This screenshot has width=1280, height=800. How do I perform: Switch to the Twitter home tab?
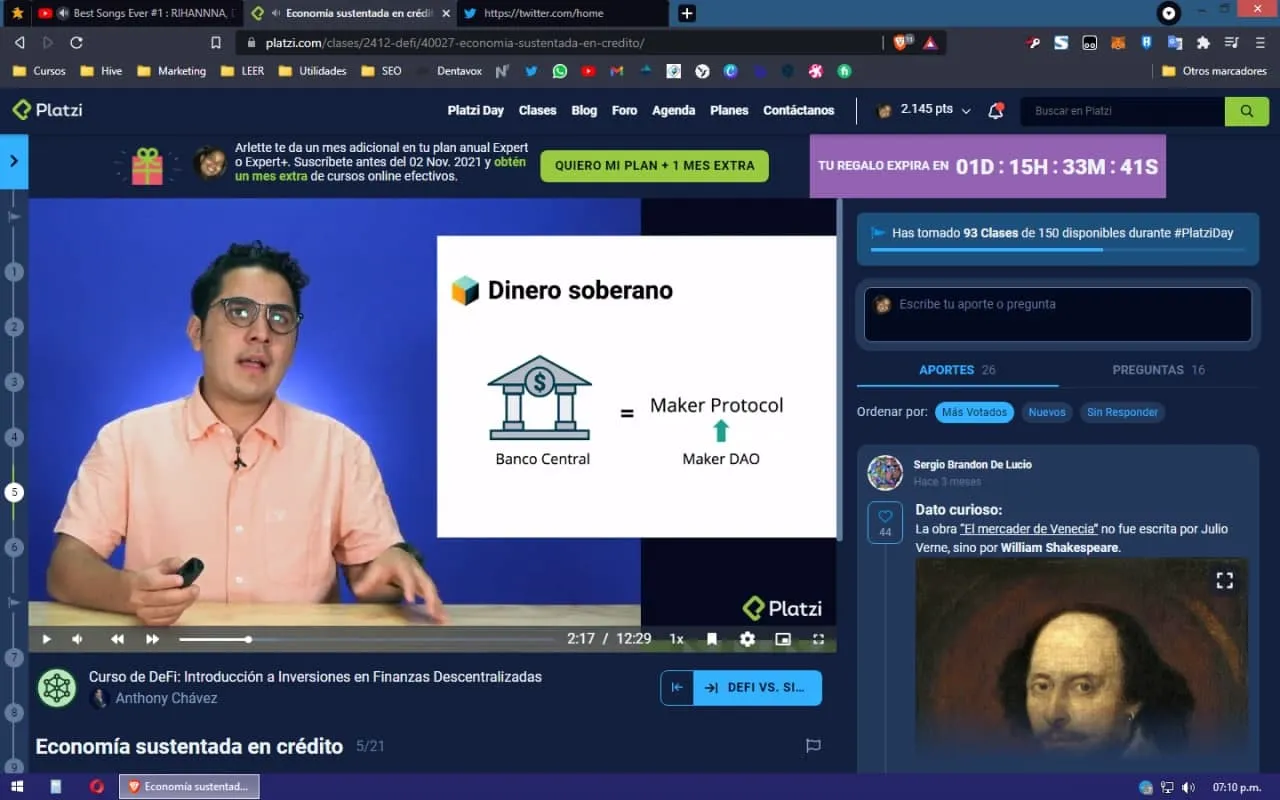click(563, 13)
